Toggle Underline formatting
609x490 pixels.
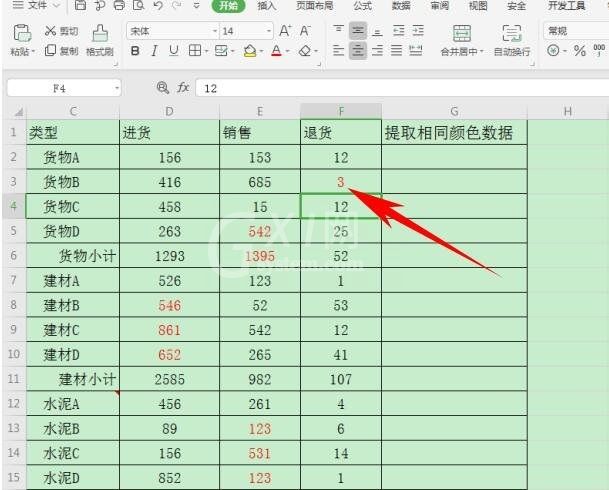click(x=174, y=50)
